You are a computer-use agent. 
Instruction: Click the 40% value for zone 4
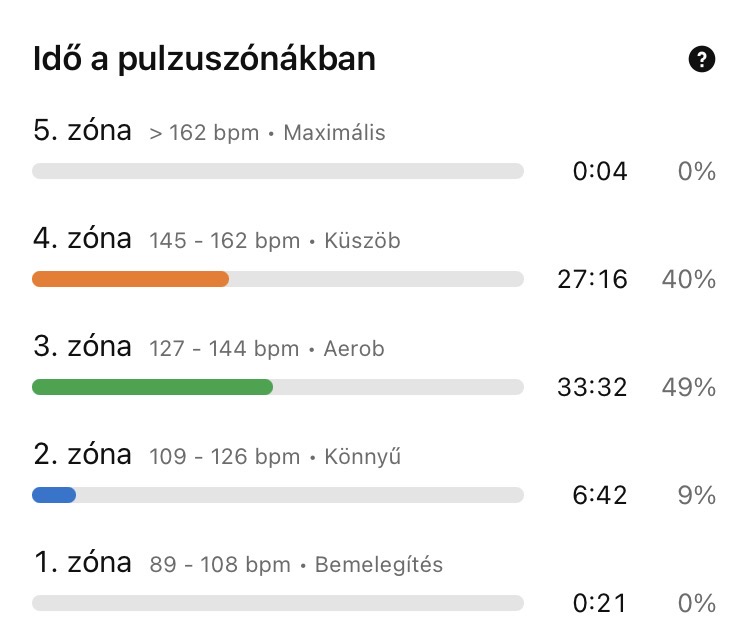click(x=688, y=279)
